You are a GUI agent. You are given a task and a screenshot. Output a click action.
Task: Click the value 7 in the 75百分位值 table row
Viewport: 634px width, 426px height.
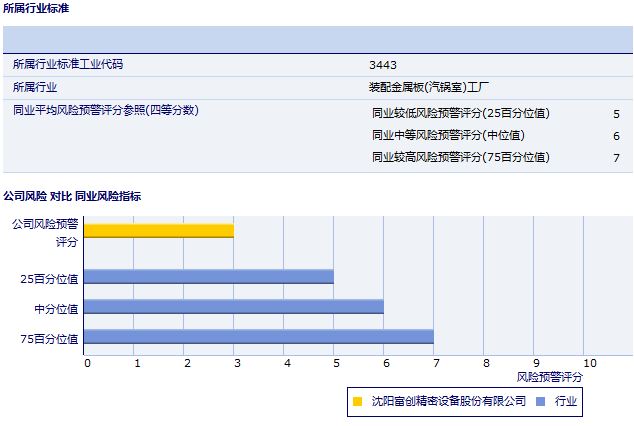tap(616, 158)
